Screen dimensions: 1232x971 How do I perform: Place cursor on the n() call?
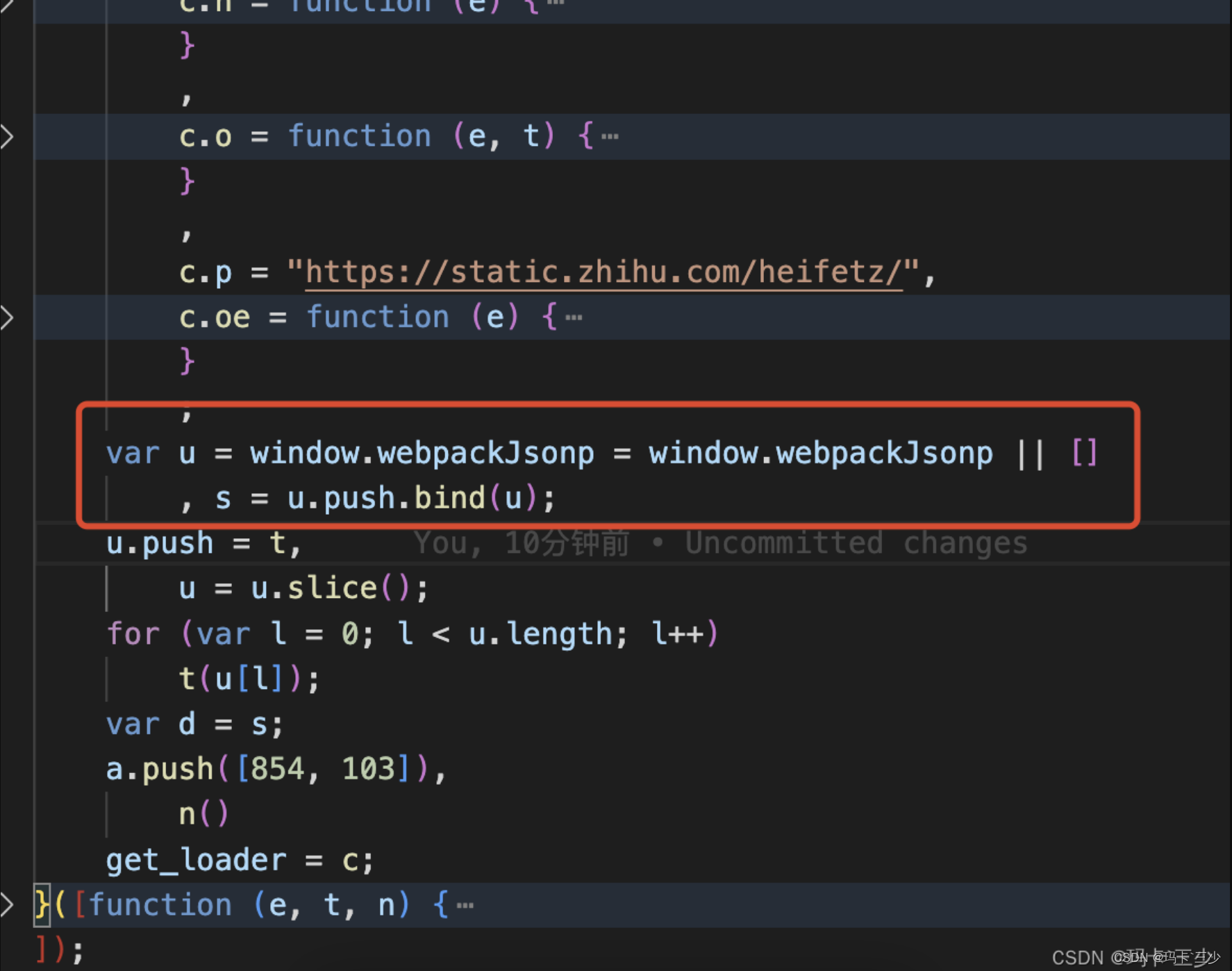tap(203, 813)
